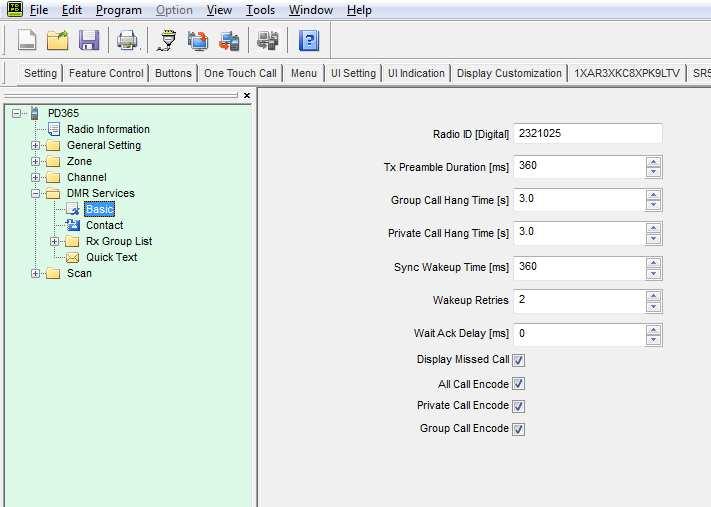Click the blue Help question mark icon
The image size is (711, 507).
[309, 40]
